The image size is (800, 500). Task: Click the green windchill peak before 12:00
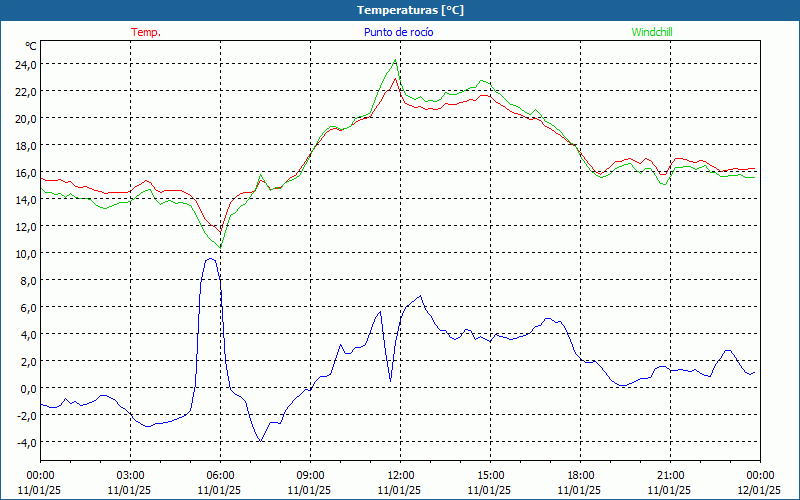coord(395,61)
